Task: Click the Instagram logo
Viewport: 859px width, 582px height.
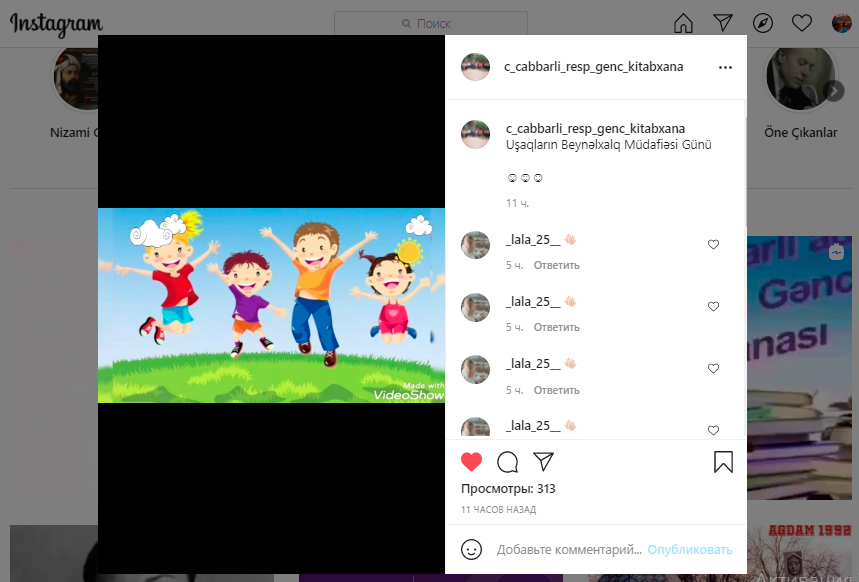Action: [56, 24]
